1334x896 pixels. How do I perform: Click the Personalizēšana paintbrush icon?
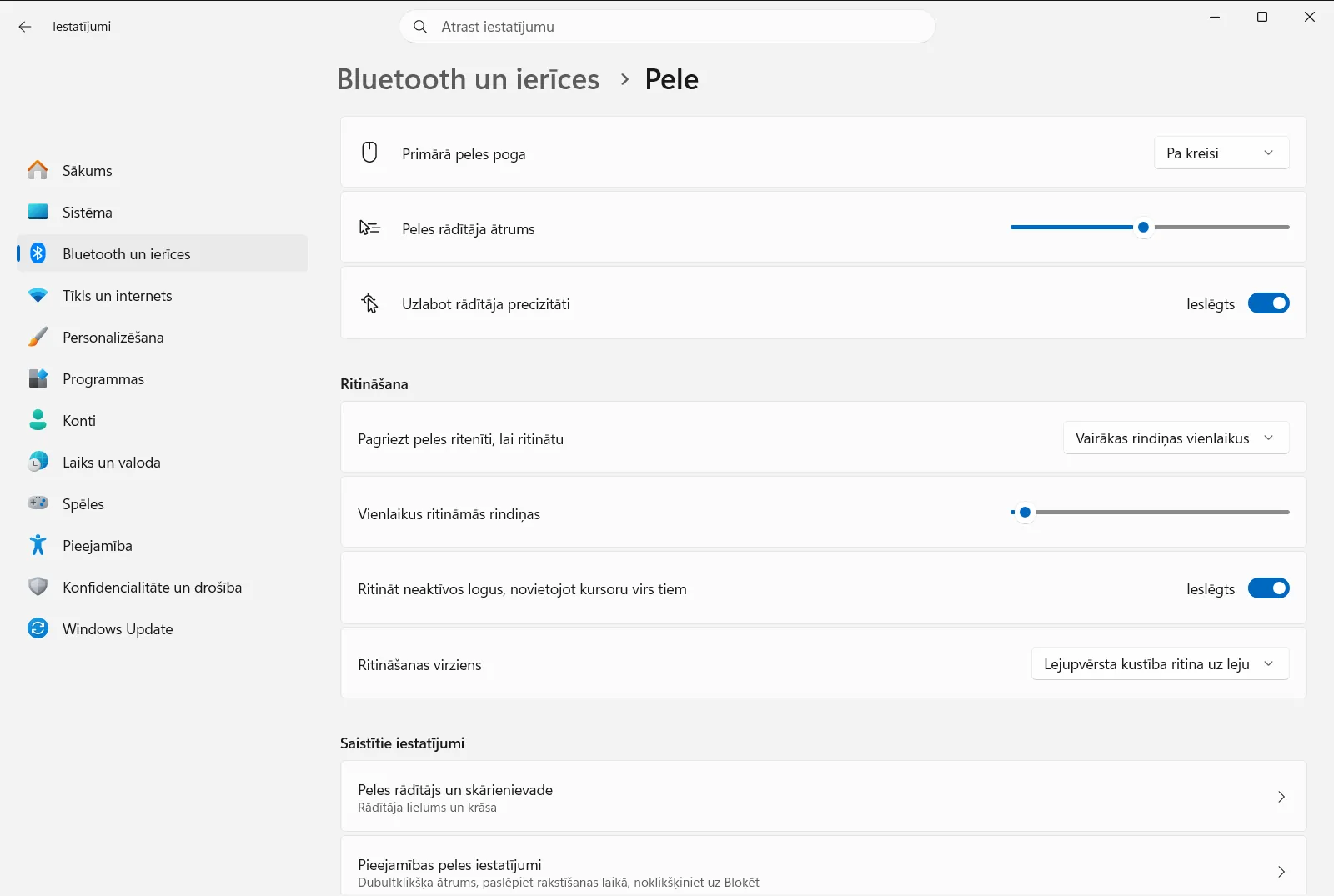point(38,337)
